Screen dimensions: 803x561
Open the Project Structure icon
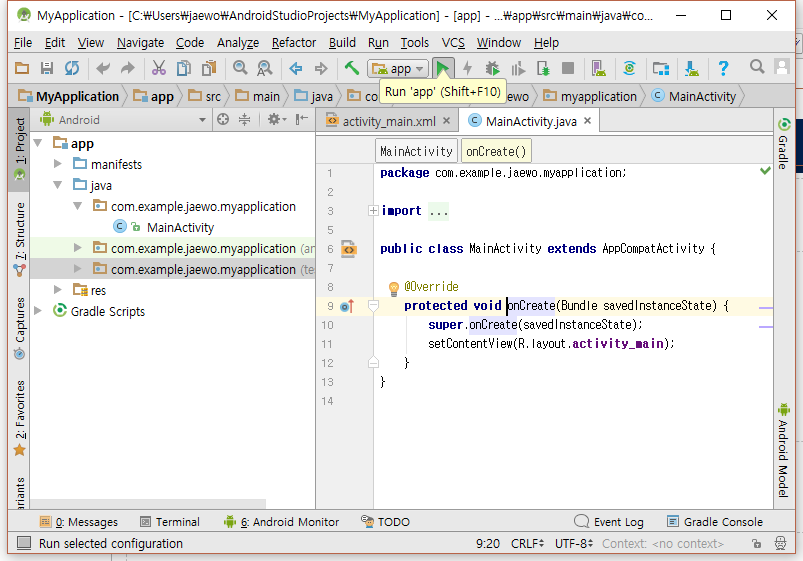pyautogui.click(x=661, y=68)
